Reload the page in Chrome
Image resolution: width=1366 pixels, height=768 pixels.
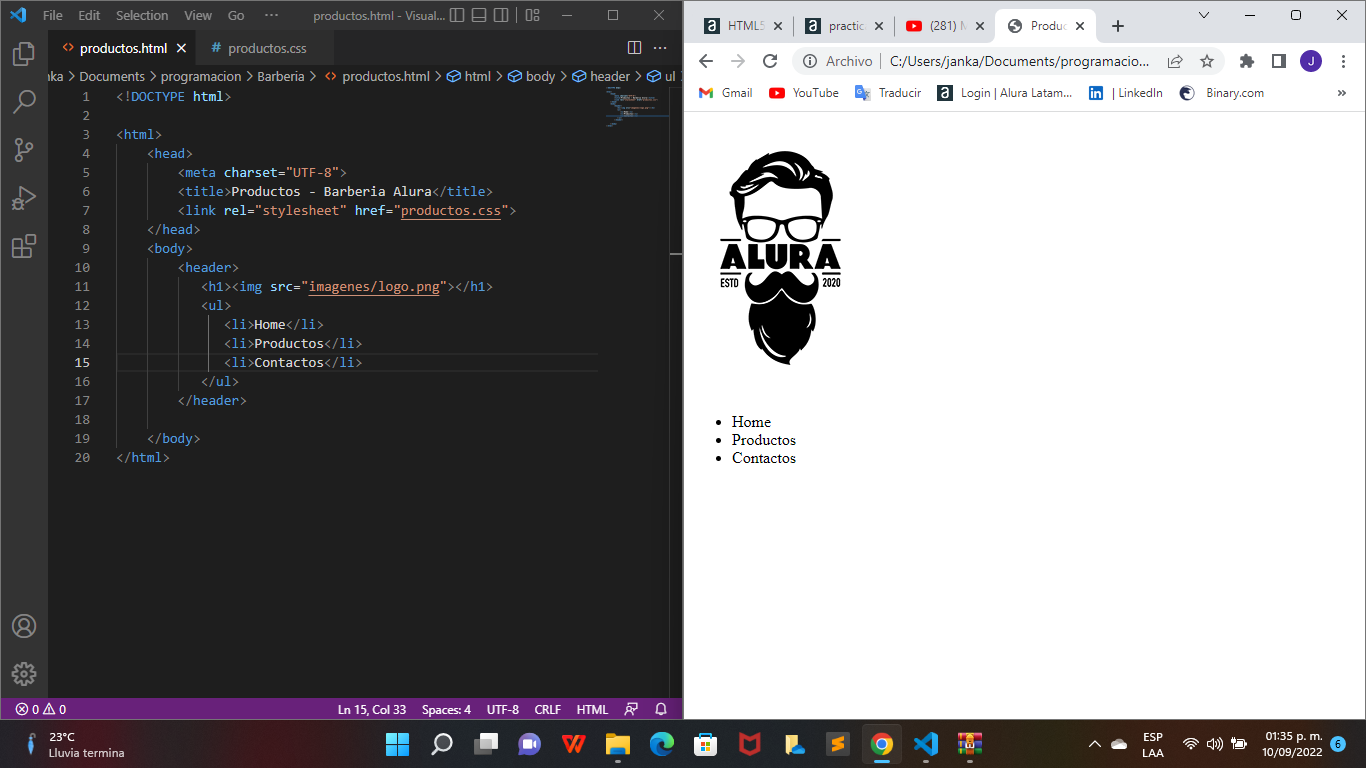click(x=770, y=61)
